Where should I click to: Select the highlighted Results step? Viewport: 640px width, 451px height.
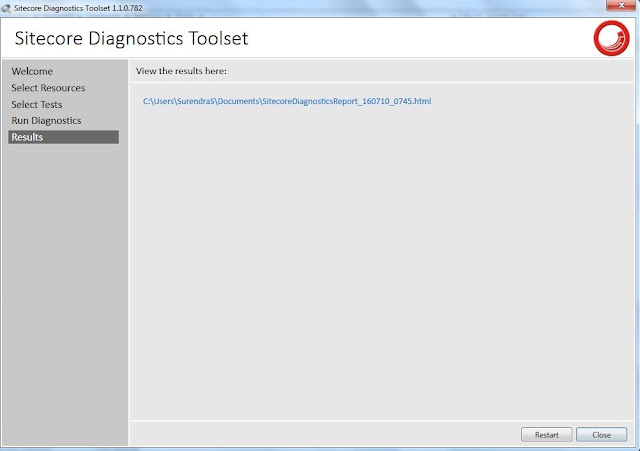(63, 137)
